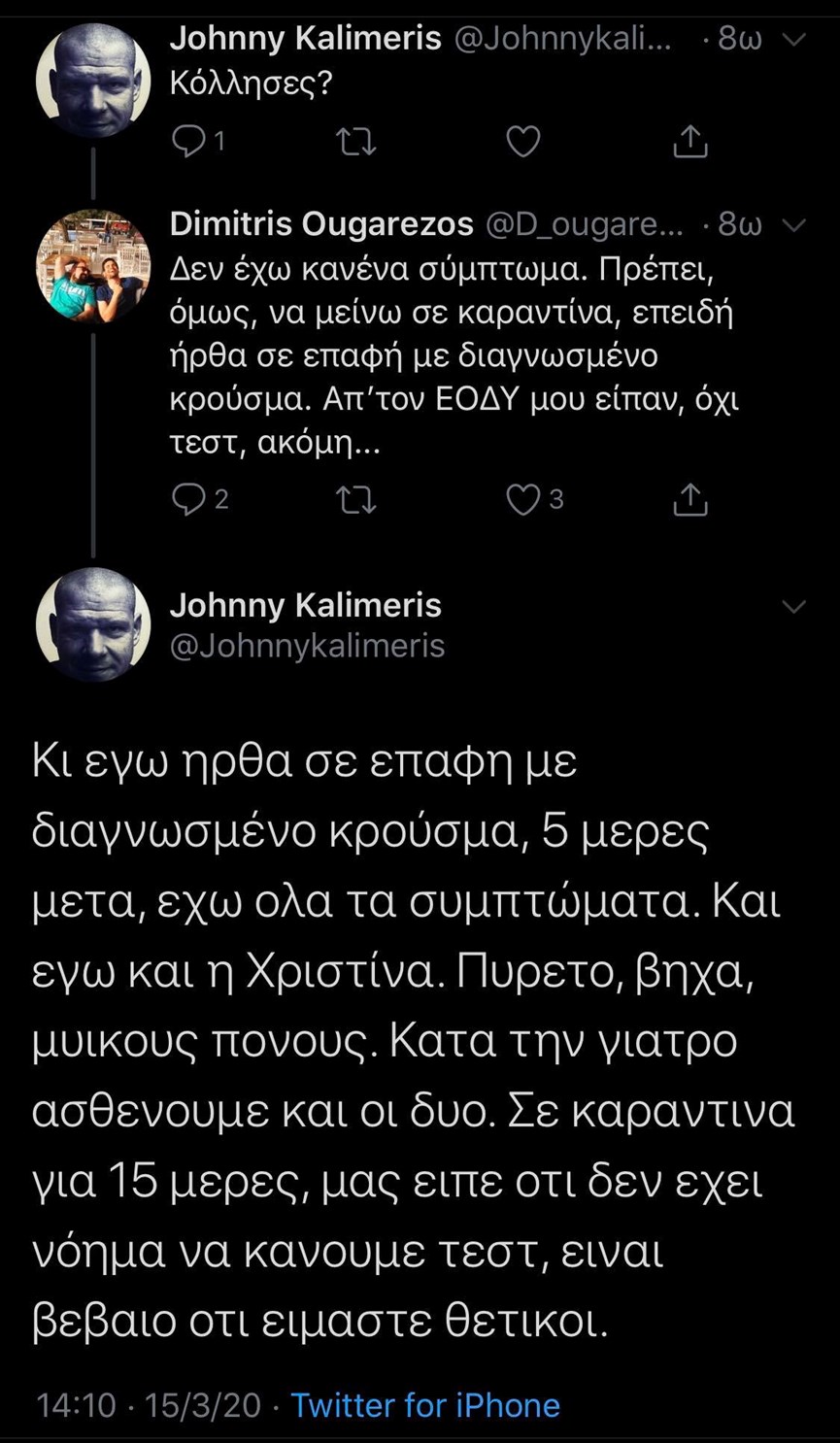The height and width of the screenshot is (1443, 840).
Task: View Johnny Kalimeris avatar on top tweet
Action: (x=93, y=80)
